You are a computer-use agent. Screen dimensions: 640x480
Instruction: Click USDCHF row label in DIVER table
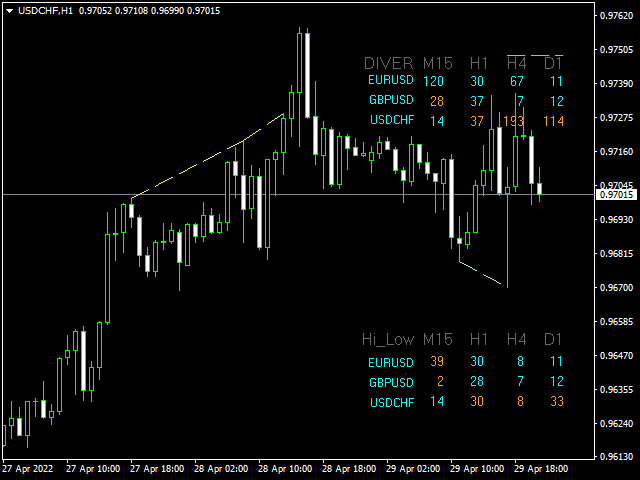click(392, 120)
